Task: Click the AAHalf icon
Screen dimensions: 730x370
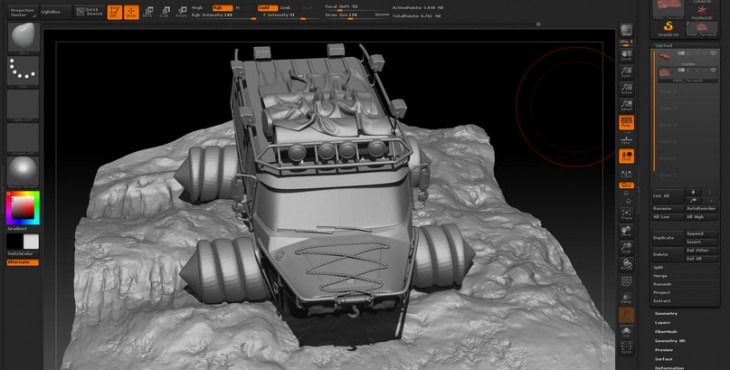Action: (x=626, y=105)
